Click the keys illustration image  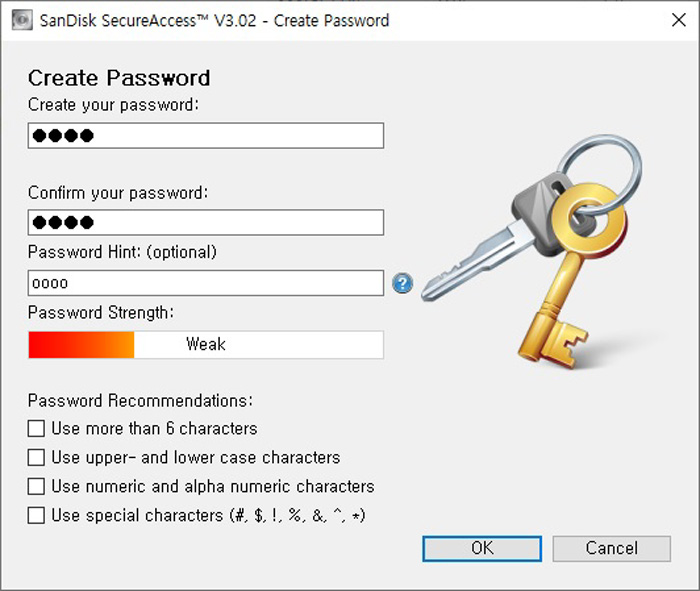point(532,252)
